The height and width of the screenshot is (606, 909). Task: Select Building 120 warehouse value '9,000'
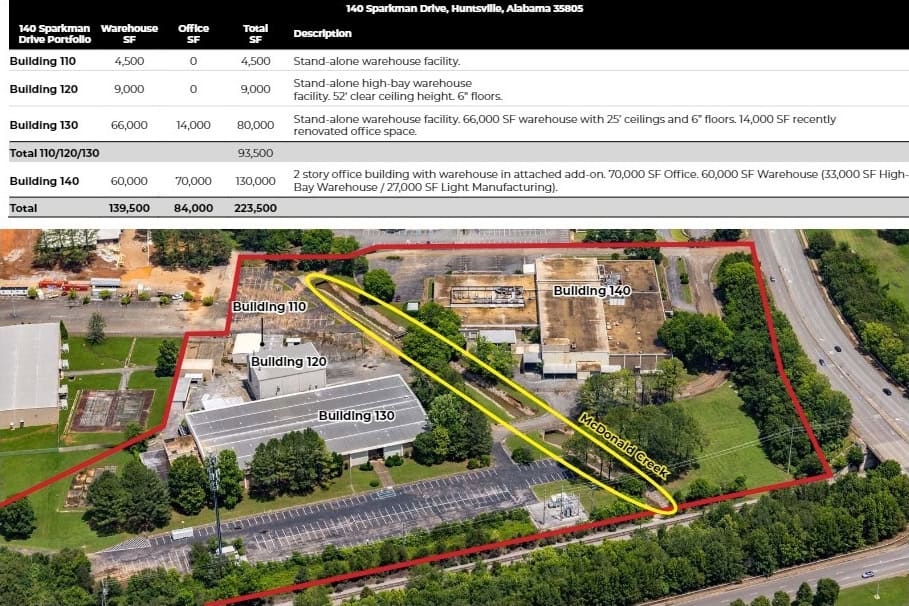(x=129, y=89)
